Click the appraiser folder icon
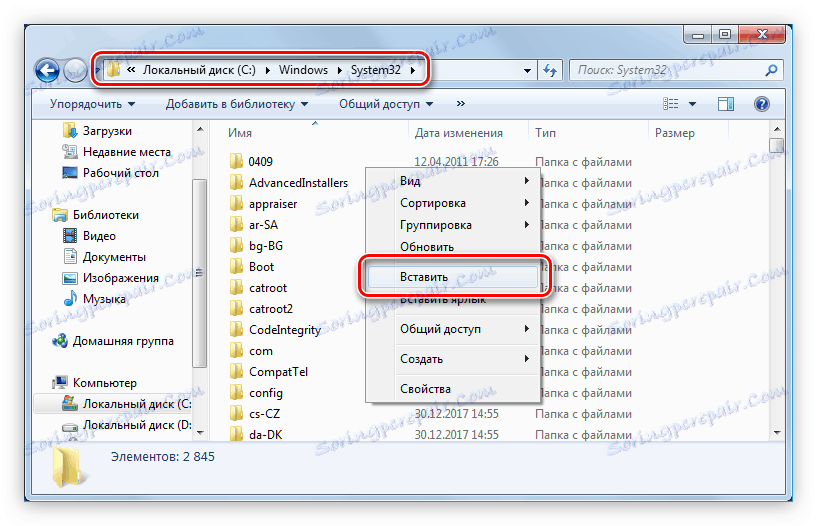This screenshot has height=526, width=817. point(237,204)
